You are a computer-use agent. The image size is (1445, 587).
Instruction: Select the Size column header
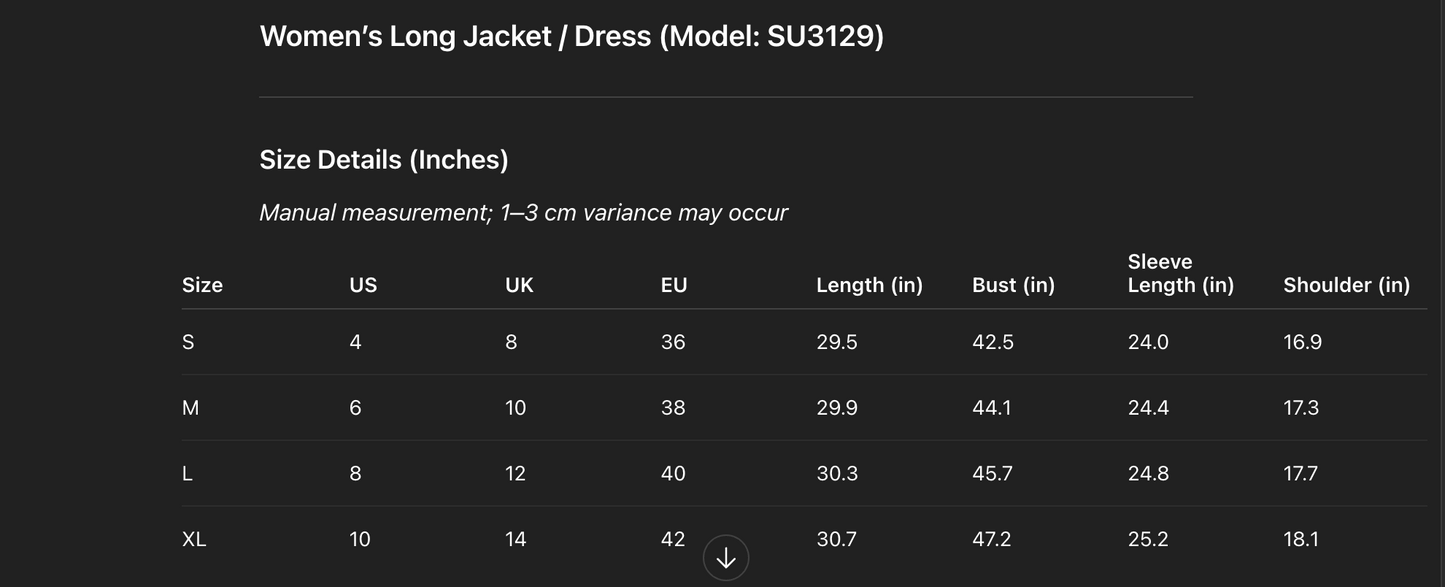click(201, 283)
